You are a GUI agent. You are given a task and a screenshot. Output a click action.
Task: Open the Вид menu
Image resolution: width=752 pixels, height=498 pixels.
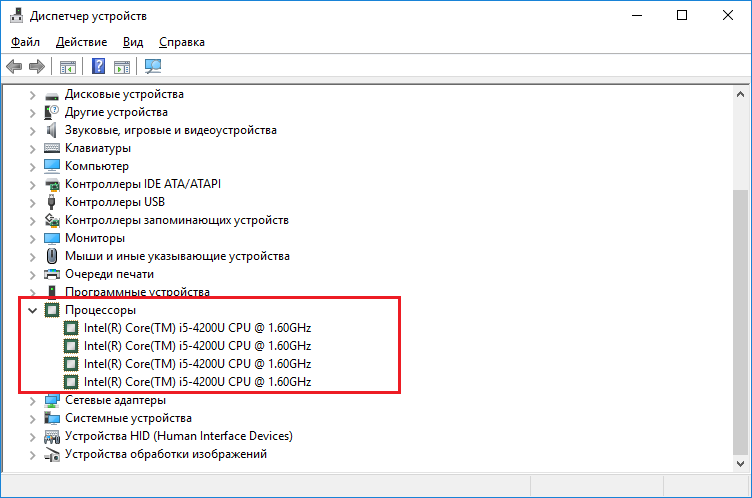pyautogui.click(x=133, y=42)
